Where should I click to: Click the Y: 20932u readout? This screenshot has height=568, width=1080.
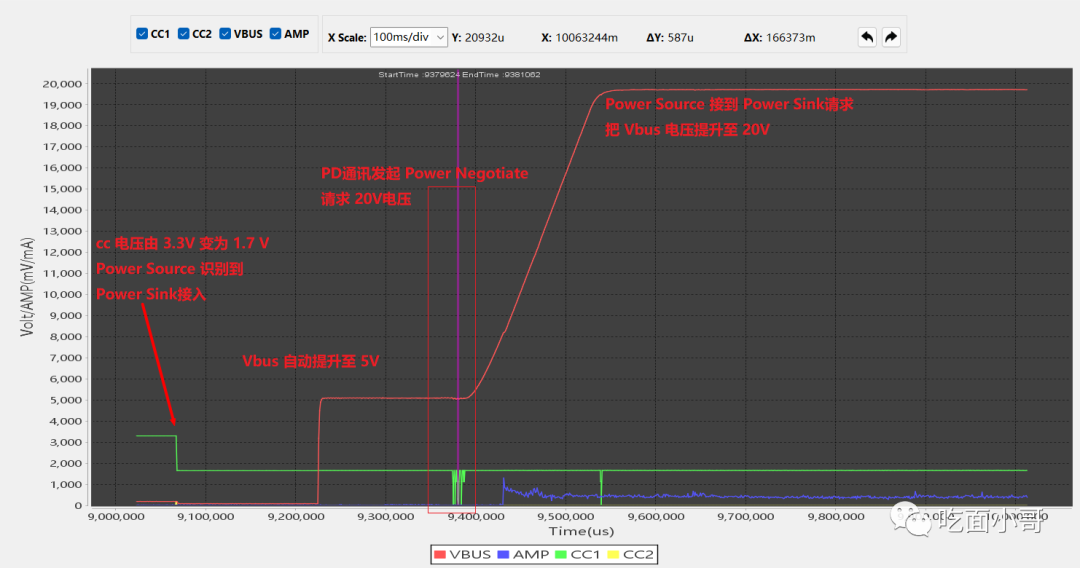pyautogui.click(x=478, y=38)
